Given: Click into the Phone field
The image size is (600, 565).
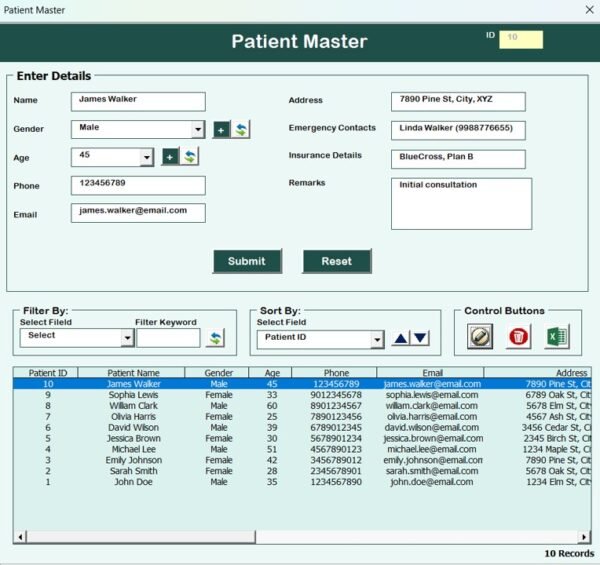Looking at the screenshot, I should coord(138,186).
